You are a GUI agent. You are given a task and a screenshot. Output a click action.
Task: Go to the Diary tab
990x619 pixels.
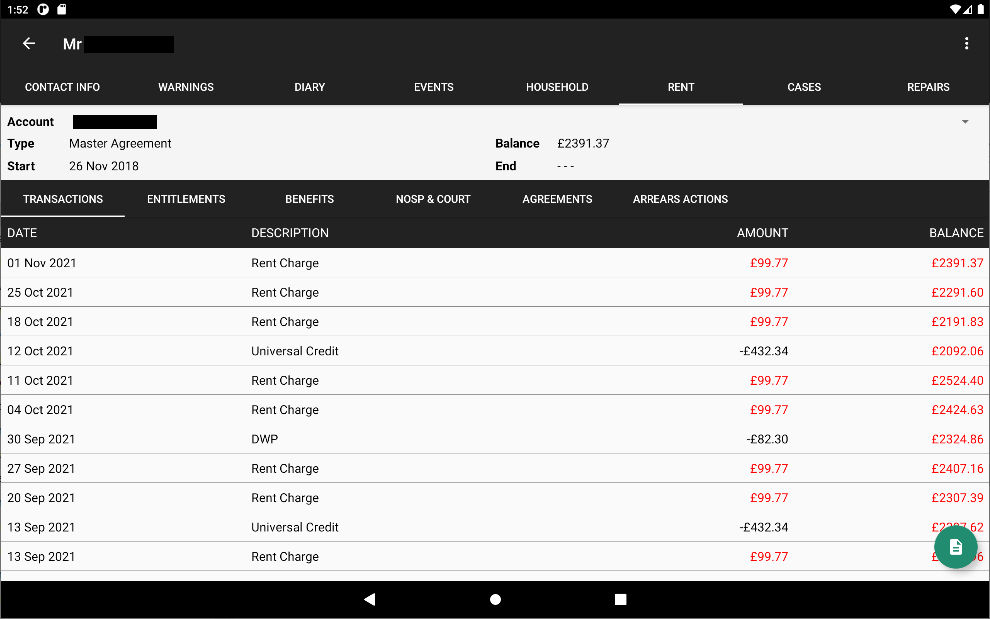pos(309,87)
